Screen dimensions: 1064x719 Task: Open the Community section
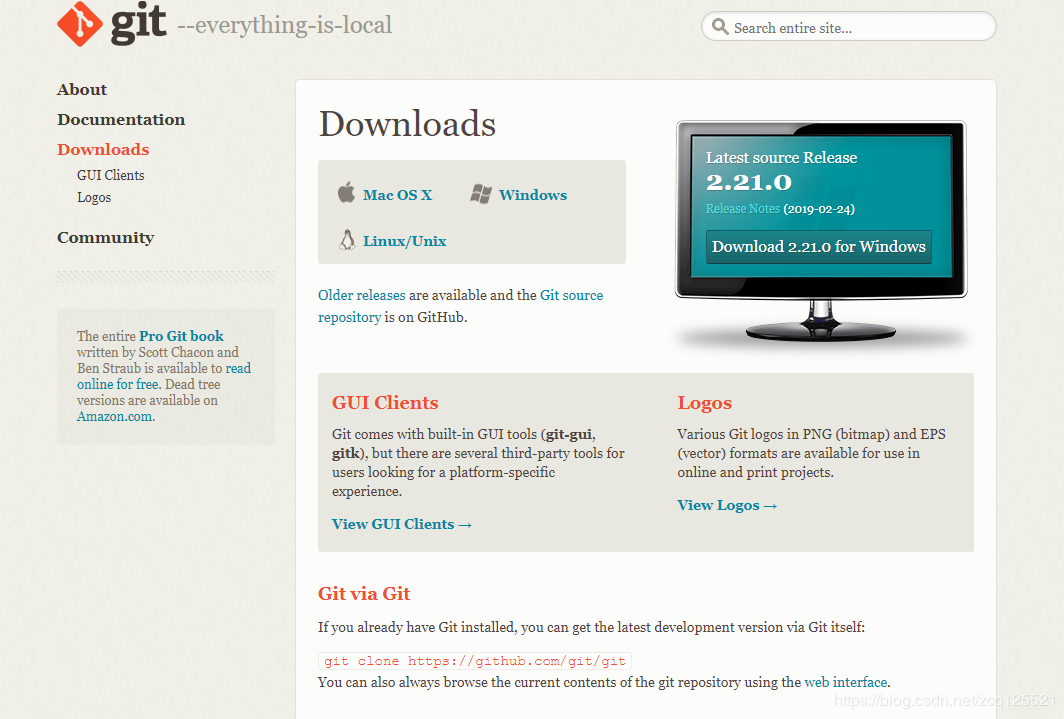pyautogui.click(x=106, y=237)
